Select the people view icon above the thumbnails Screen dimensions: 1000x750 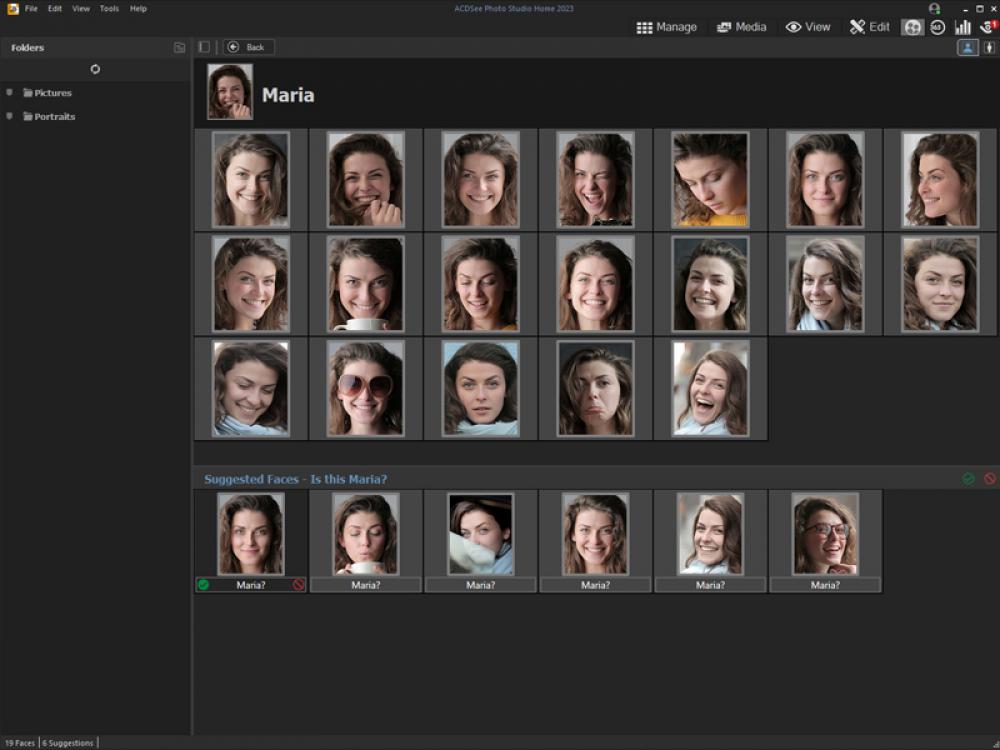coord(967,47)
